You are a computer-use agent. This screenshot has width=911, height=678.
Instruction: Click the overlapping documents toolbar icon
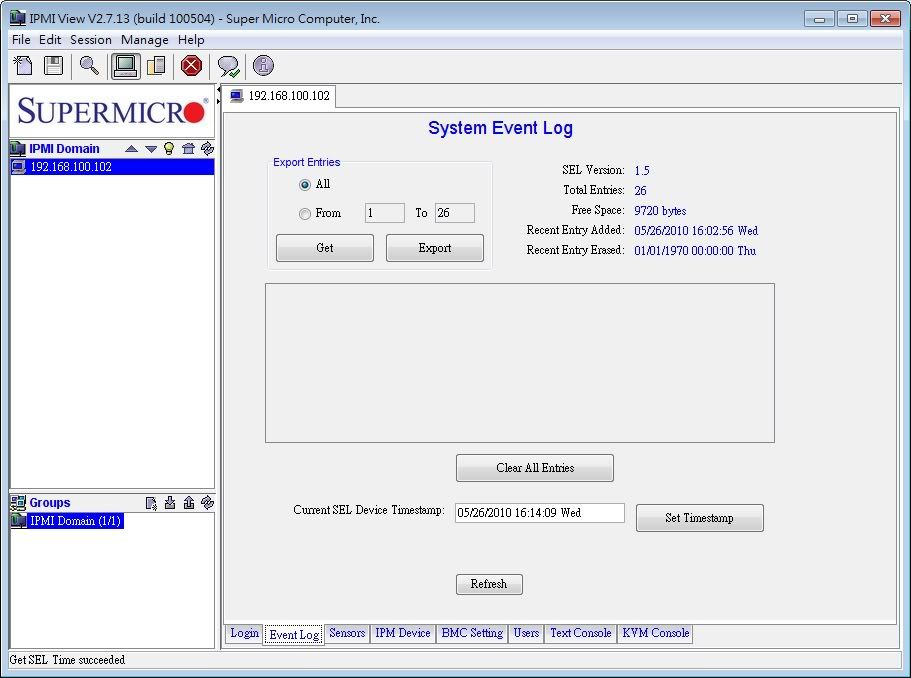tap(156, 65)
